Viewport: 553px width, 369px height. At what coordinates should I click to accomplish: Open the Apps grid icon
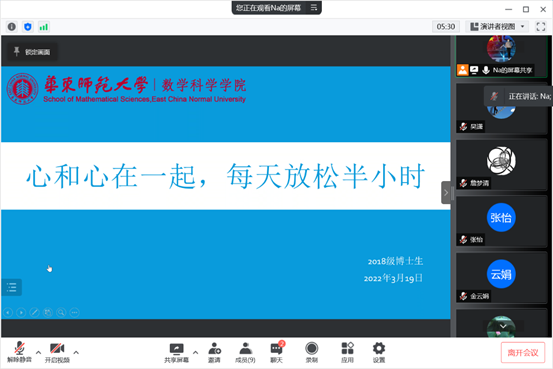click(x=347, y=352)
